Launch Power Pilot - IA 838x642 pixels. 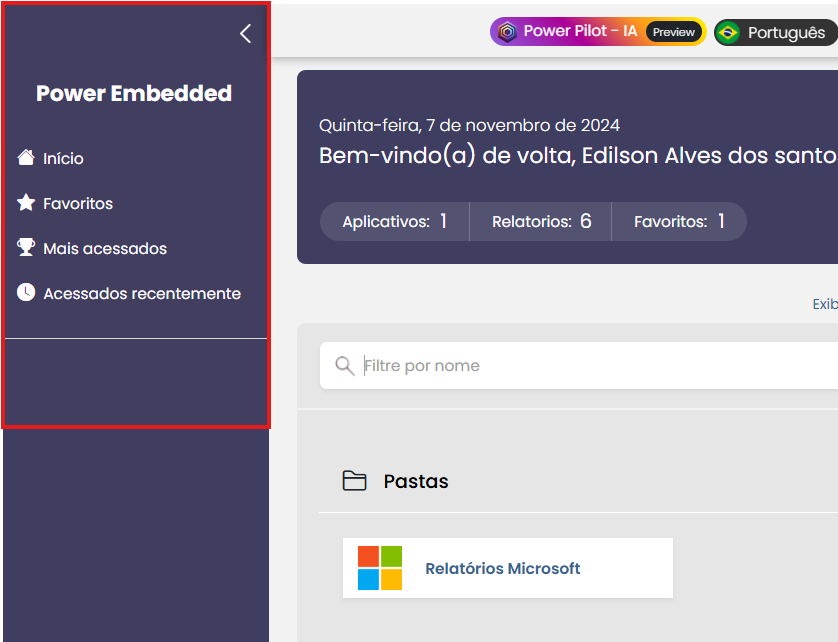point(580,32)
